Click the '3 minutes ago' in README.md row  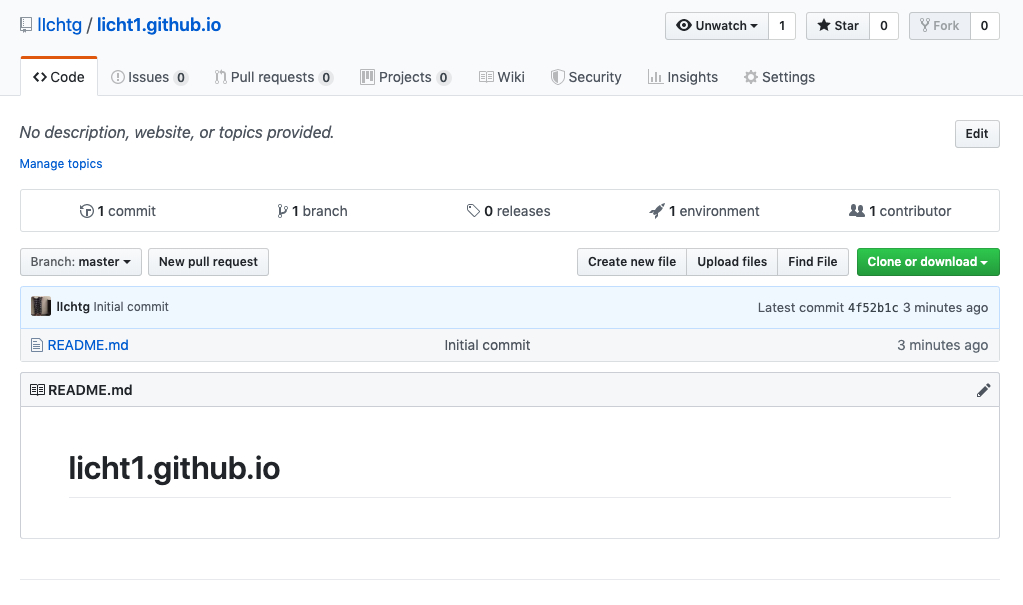coord(942,345)
